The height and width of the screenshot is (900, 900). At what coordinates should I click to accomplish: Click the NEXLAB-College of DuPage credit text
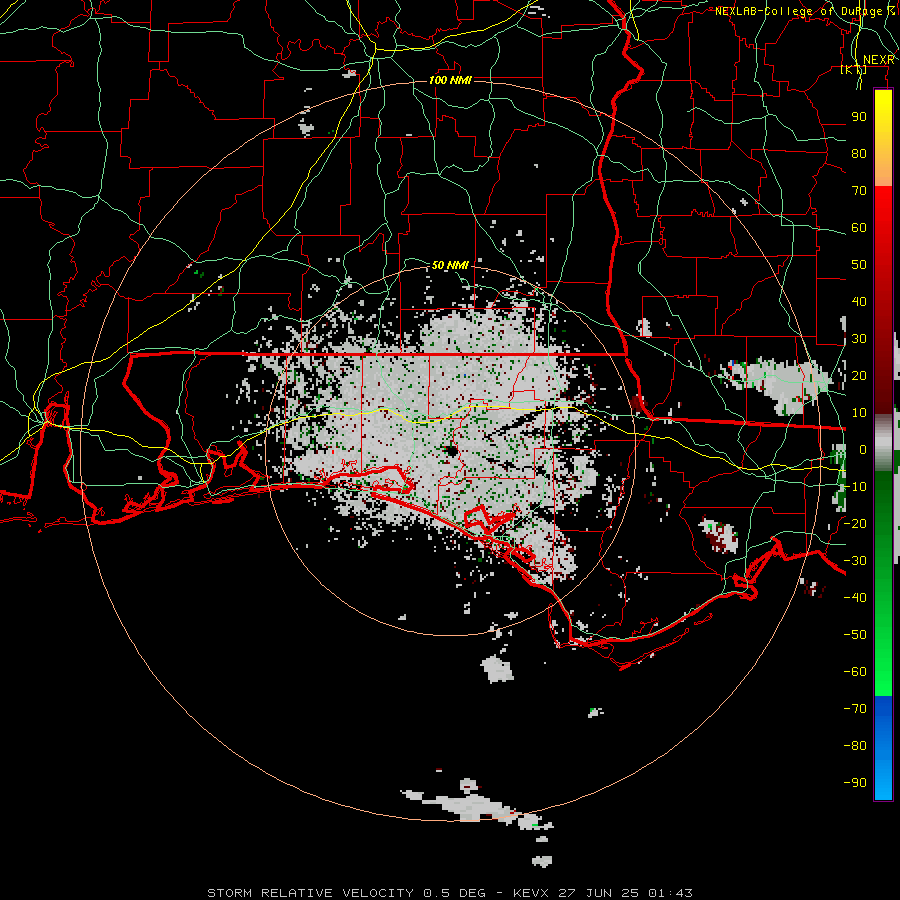[x=805, y=11]
